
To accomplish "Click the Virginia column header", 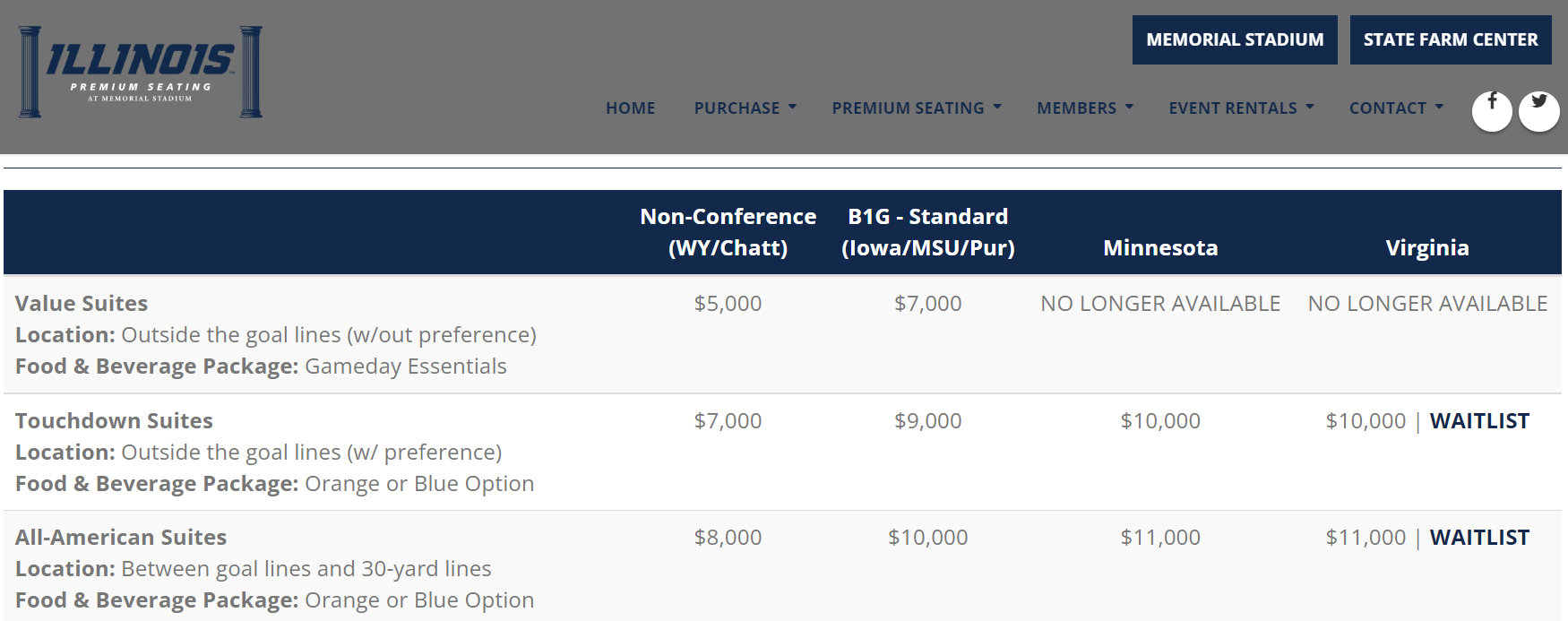I will (x=1426, y=247).
